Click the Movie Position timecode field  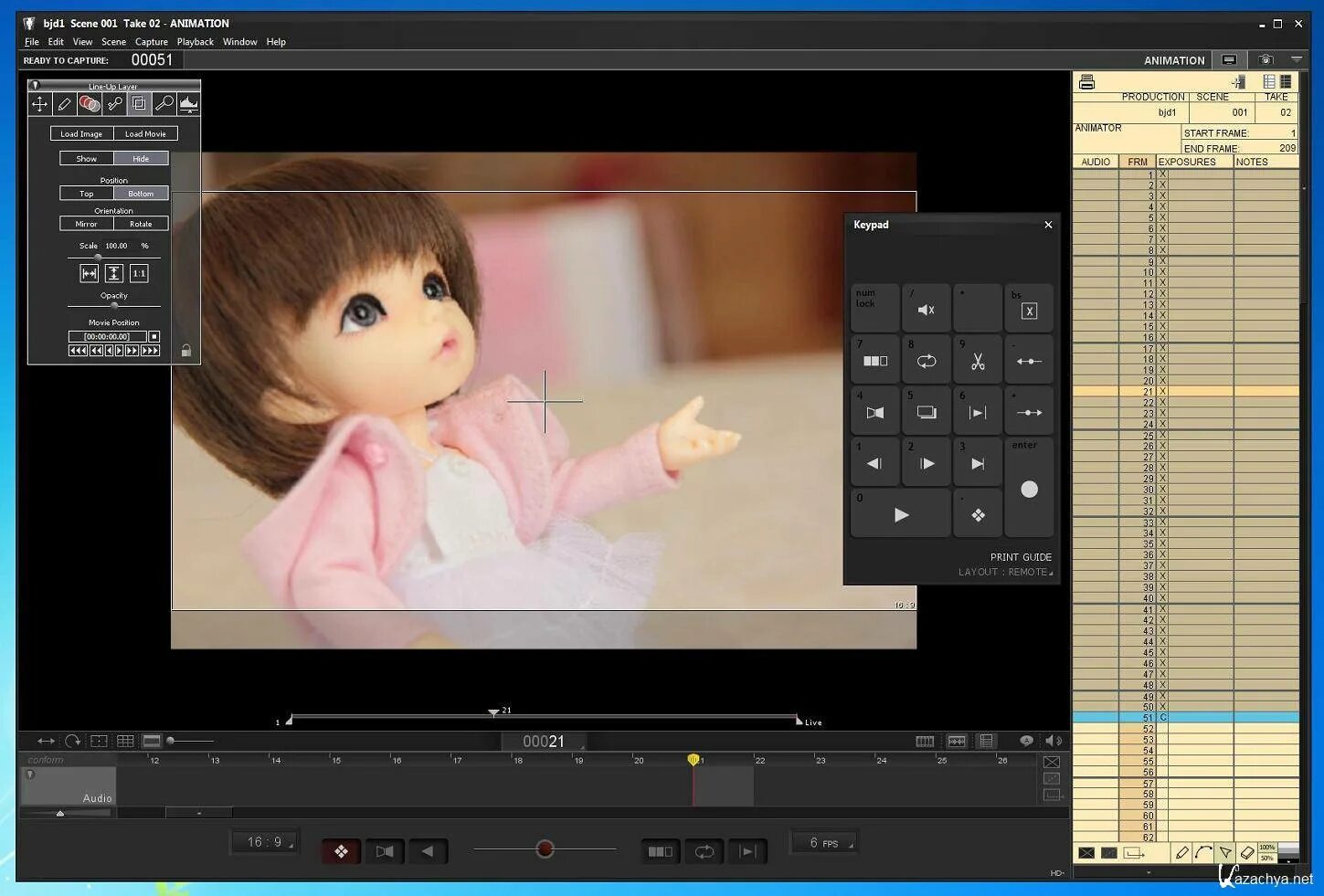108,336
